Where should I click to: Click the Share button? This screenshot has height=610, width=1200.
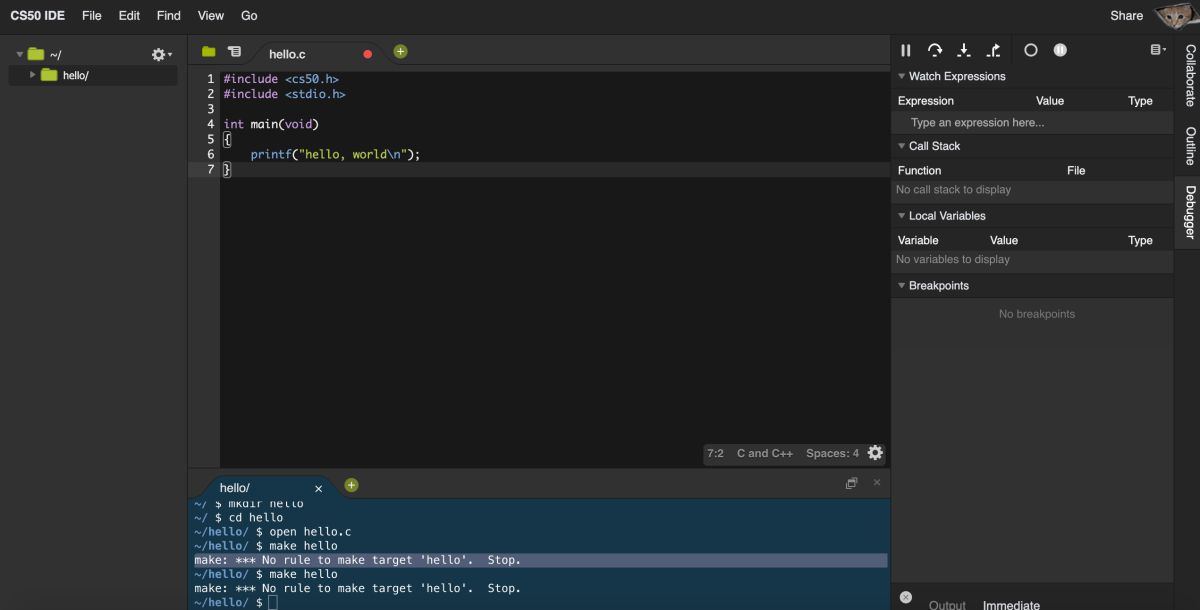[1126, 15]
